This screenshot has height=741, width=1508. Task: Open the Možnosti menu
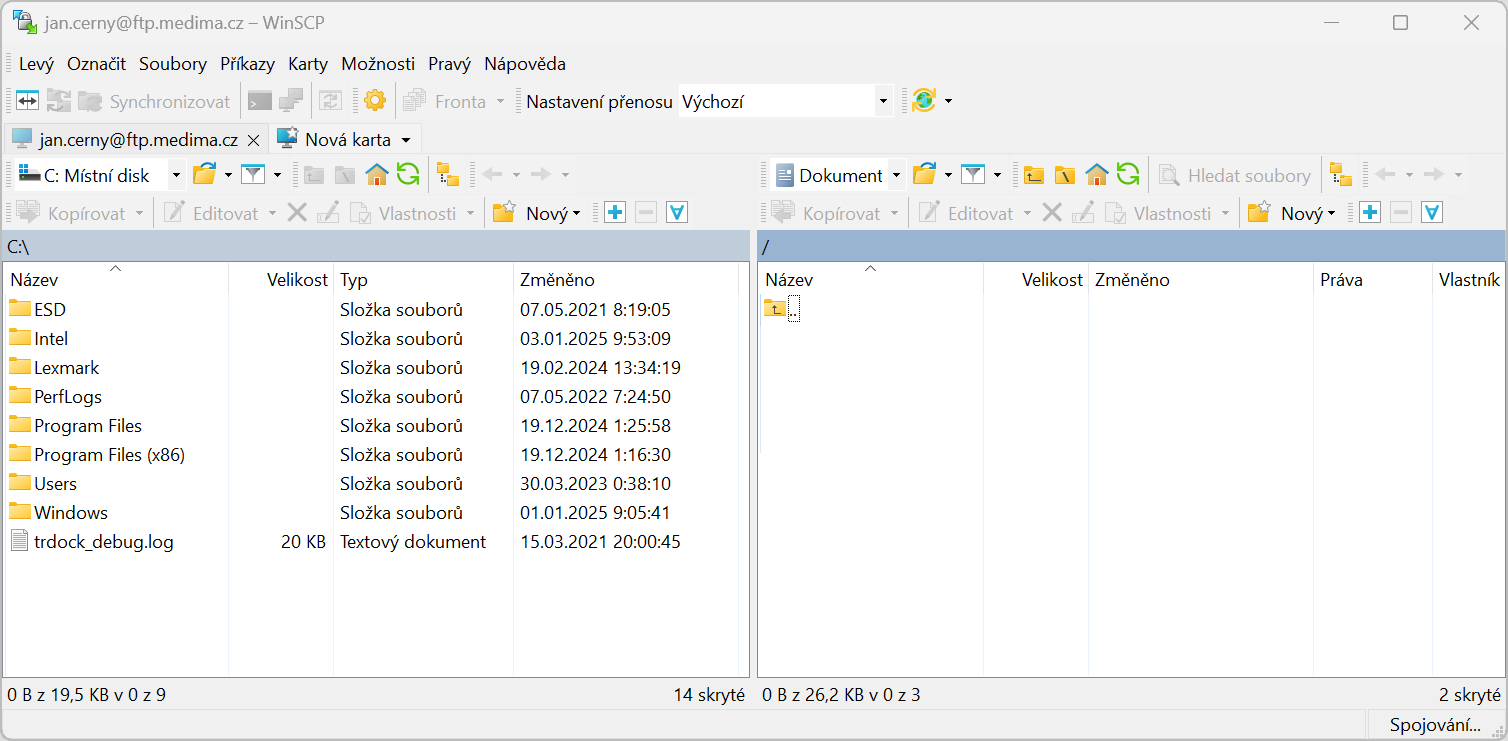click(x=378, y=64)
